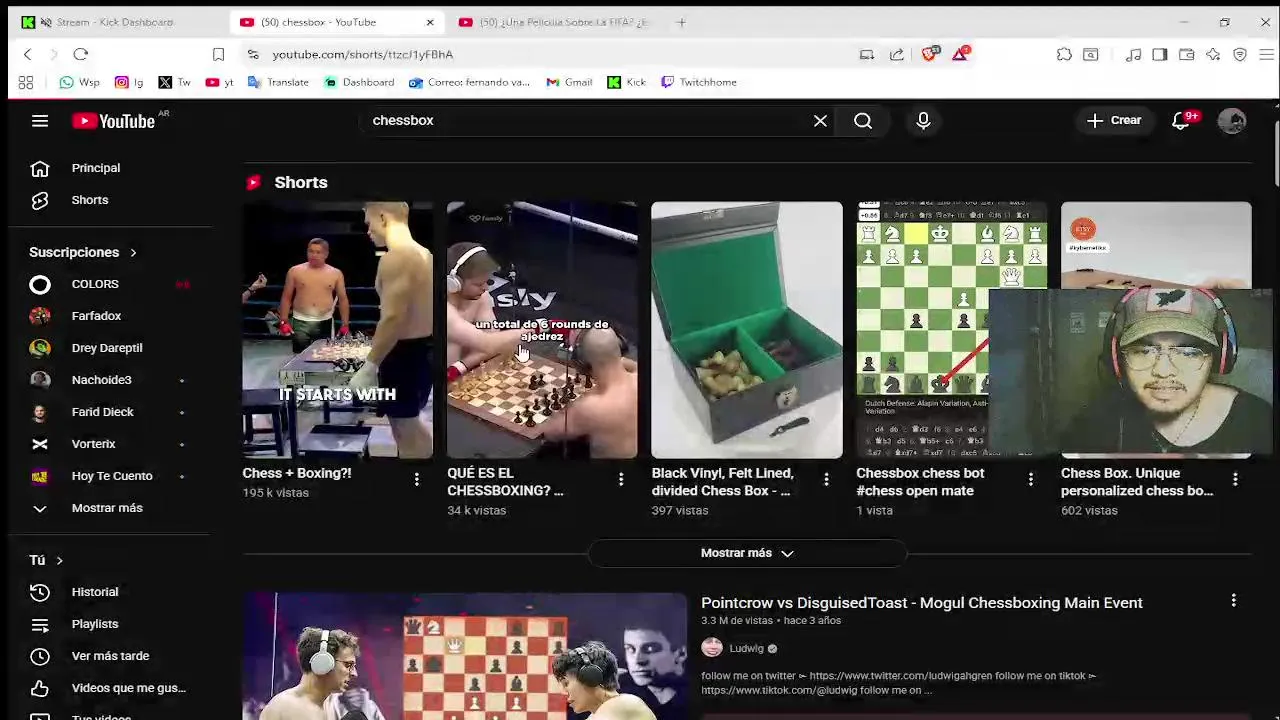This screenshot has width=1280, height=720.
Task: Open options for Chess + Boxing?! short
Action: coord(417,480)
